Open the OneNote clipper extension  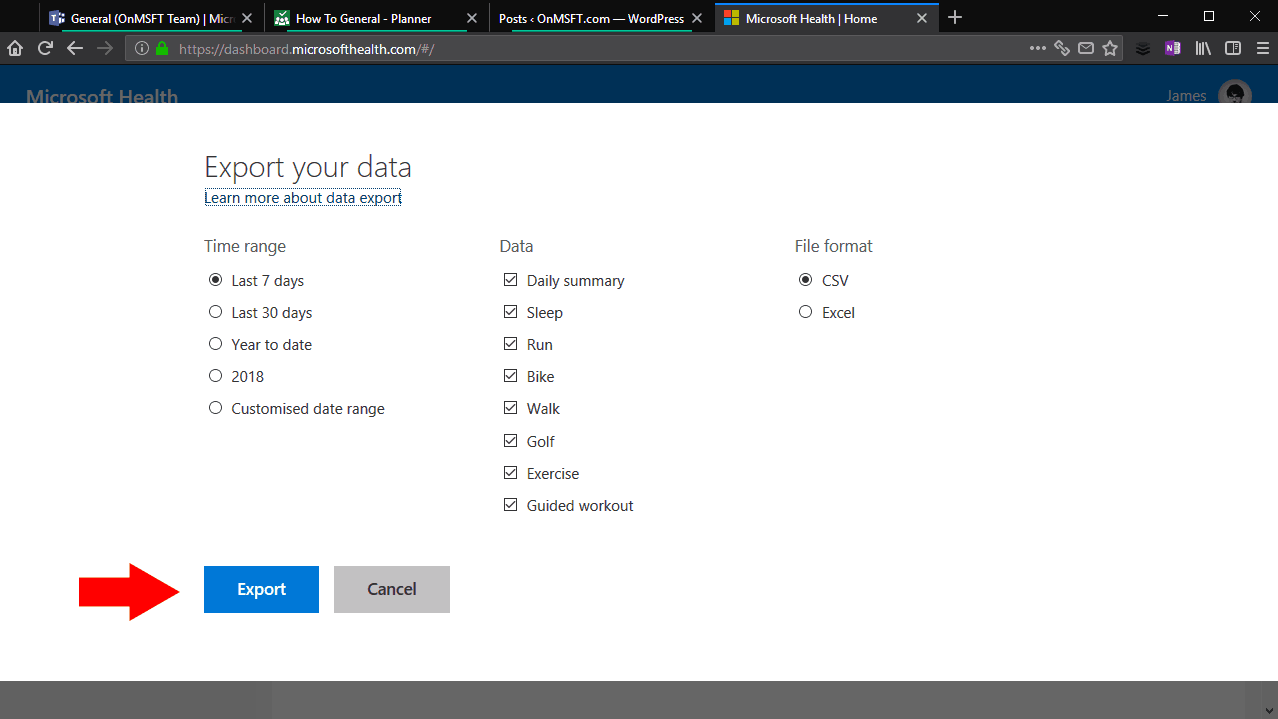point(1173,48)
